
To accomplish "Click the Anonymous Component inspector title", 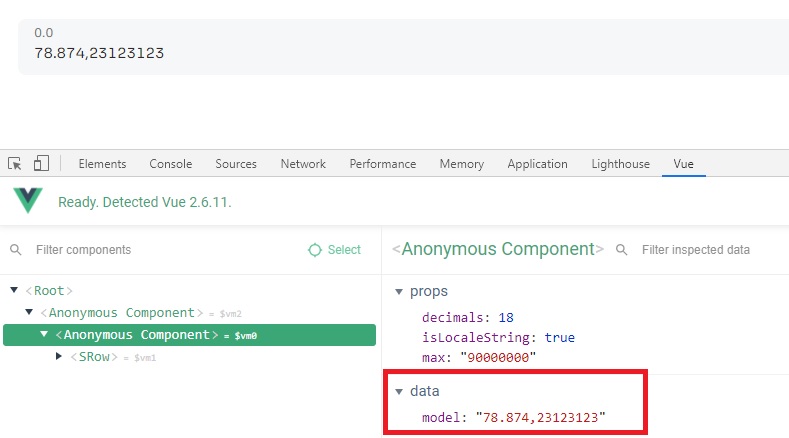I will coord(498,249).
